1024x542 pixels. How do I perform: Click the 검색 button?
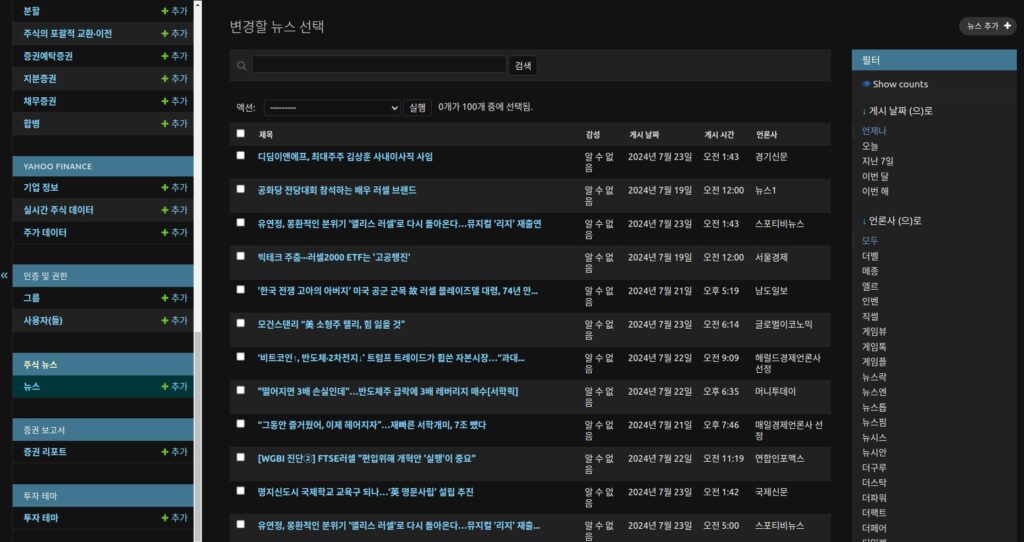[x=523, y=65]
